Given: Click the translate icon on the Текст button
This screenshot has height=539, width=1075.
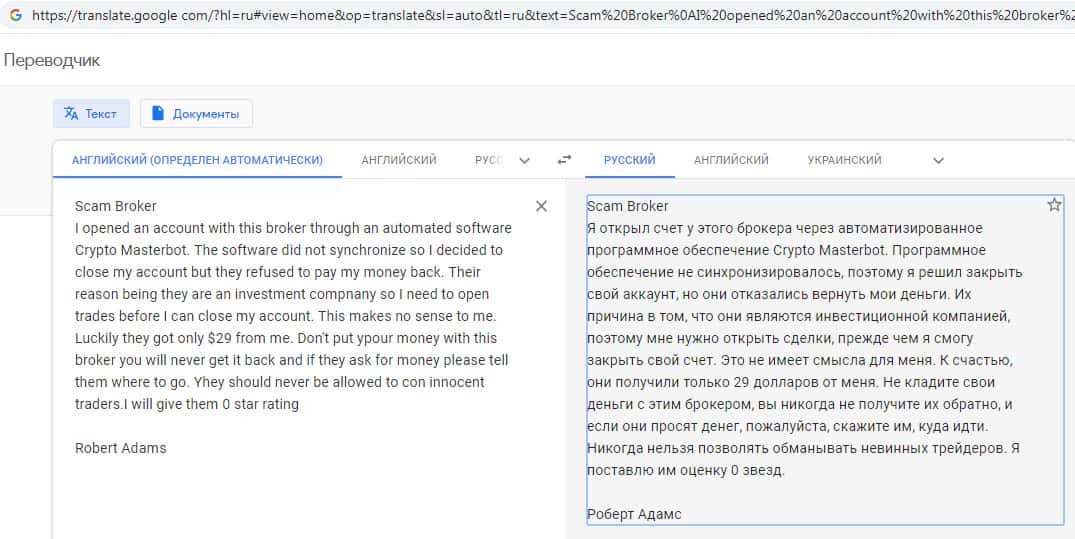Looking at the screenshot, I should pyautogui.click(x=71, y=114).
